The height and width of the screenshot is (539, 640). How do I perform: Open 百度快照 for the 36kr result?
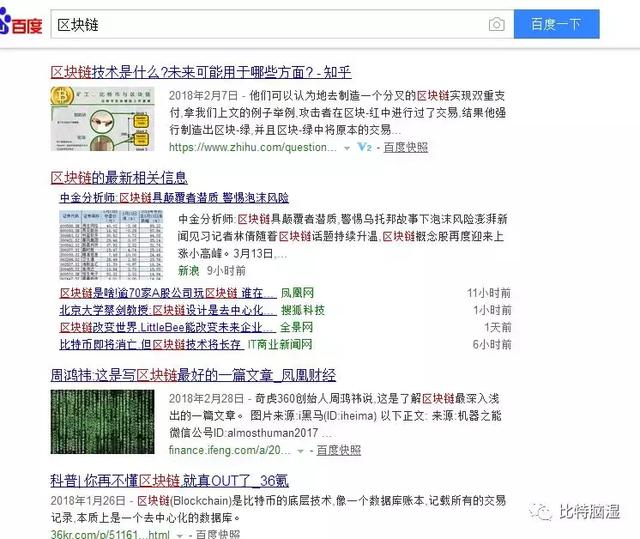(x=218, y=534)
